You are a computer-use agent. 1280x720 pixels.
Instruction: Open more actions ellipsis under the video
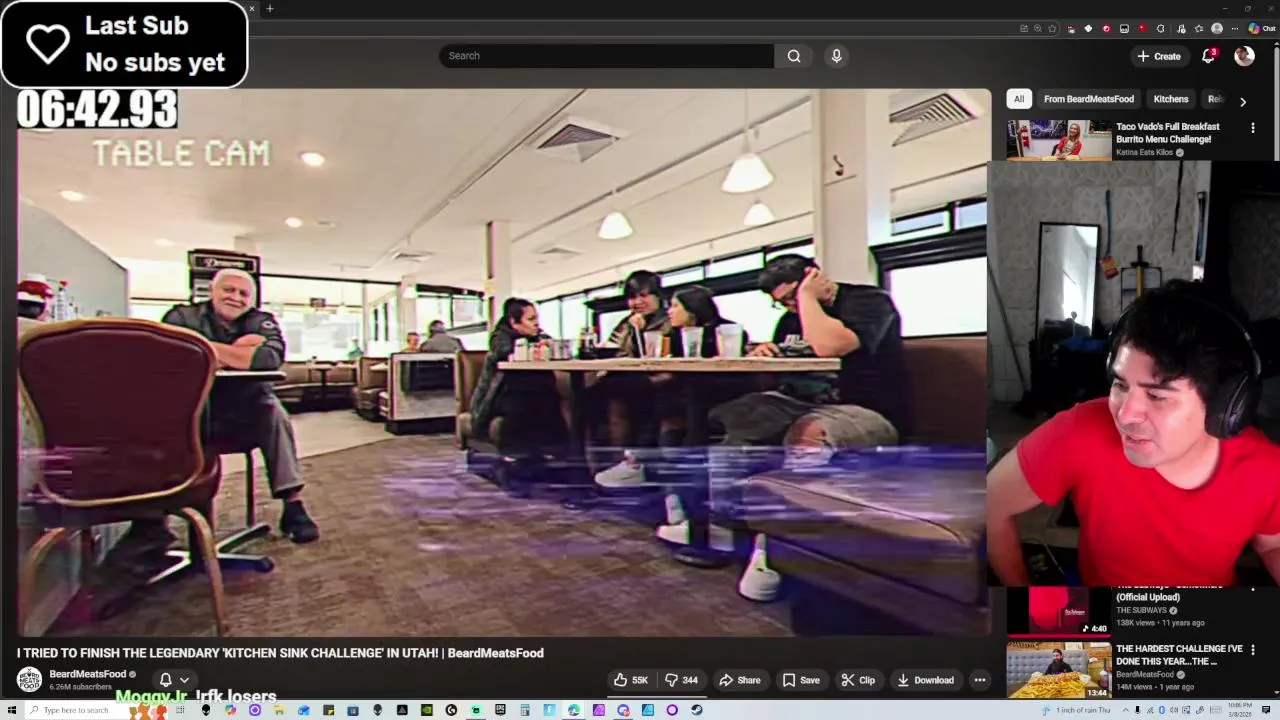[980, 680]
